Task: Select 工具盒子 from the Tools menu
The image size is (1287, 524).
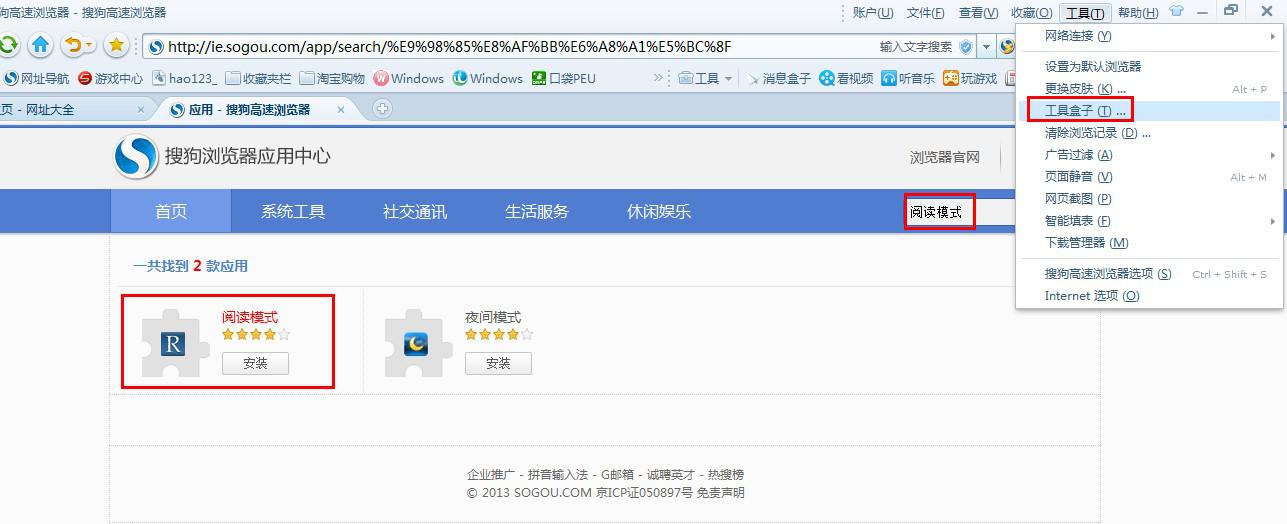Action: (1079, 111)
